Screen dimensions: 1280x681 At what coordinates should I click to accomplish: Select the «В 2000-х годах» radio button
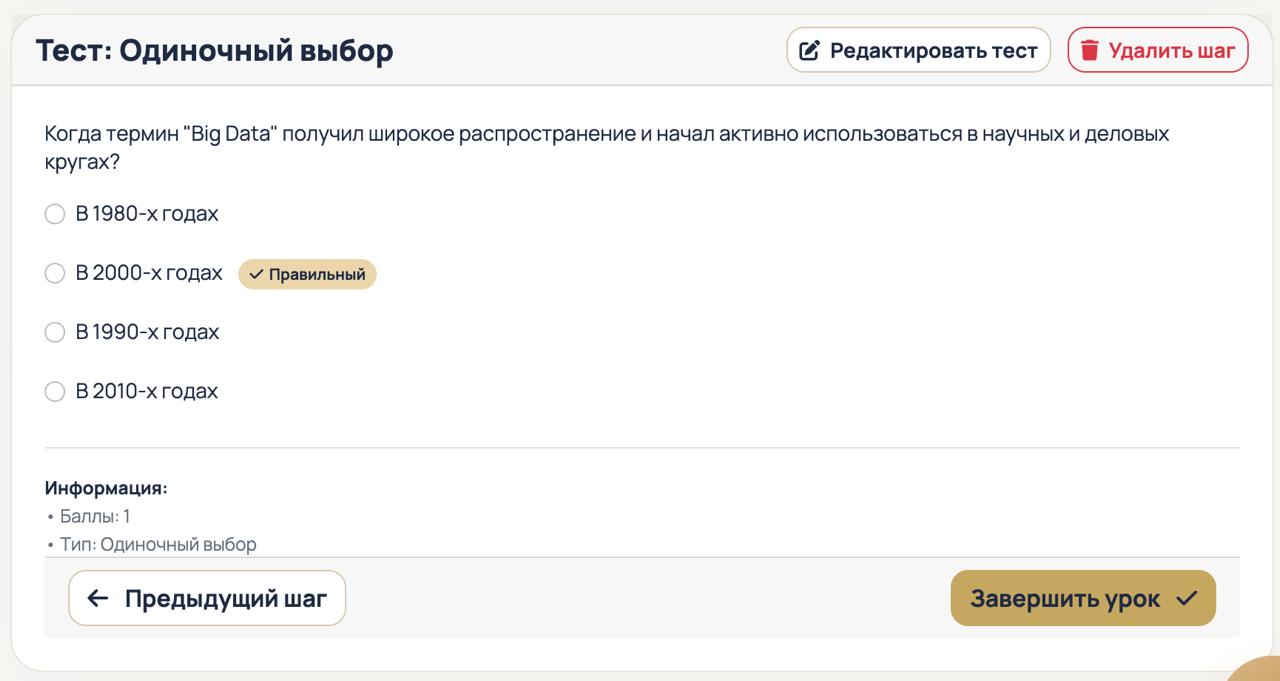55,273
